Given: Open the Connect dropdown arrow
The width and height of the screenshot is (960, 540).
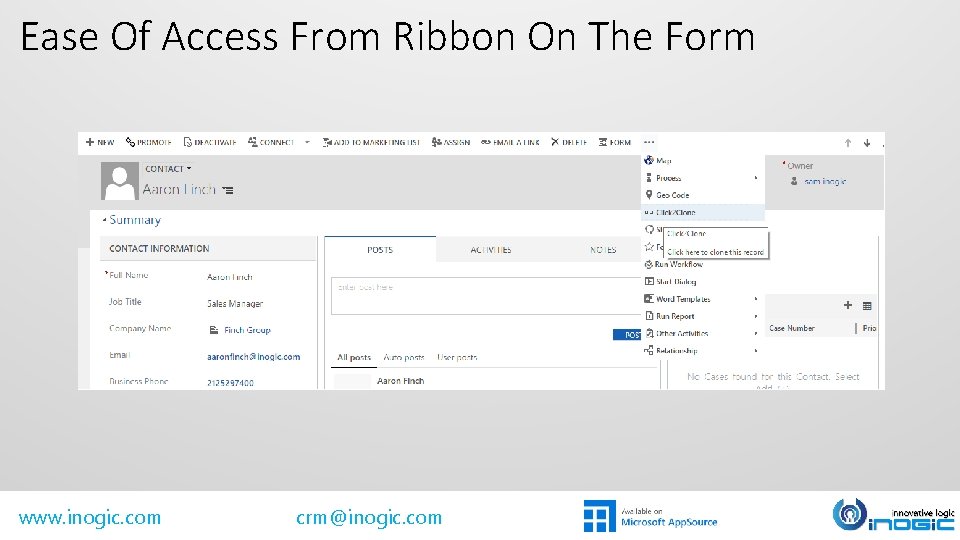Looking at the screenshot, I should point(307,142).
